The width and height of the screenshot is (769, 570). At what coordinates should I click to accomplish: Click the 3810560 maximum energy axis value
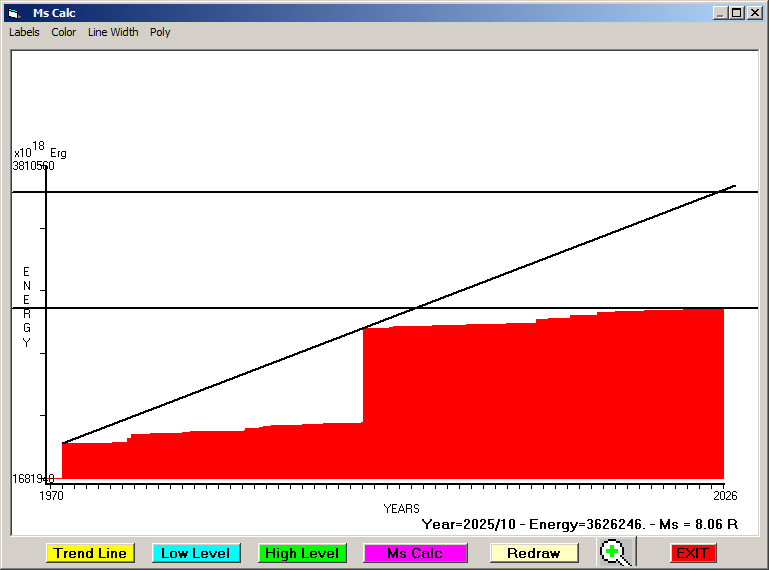tap(34, 166)
